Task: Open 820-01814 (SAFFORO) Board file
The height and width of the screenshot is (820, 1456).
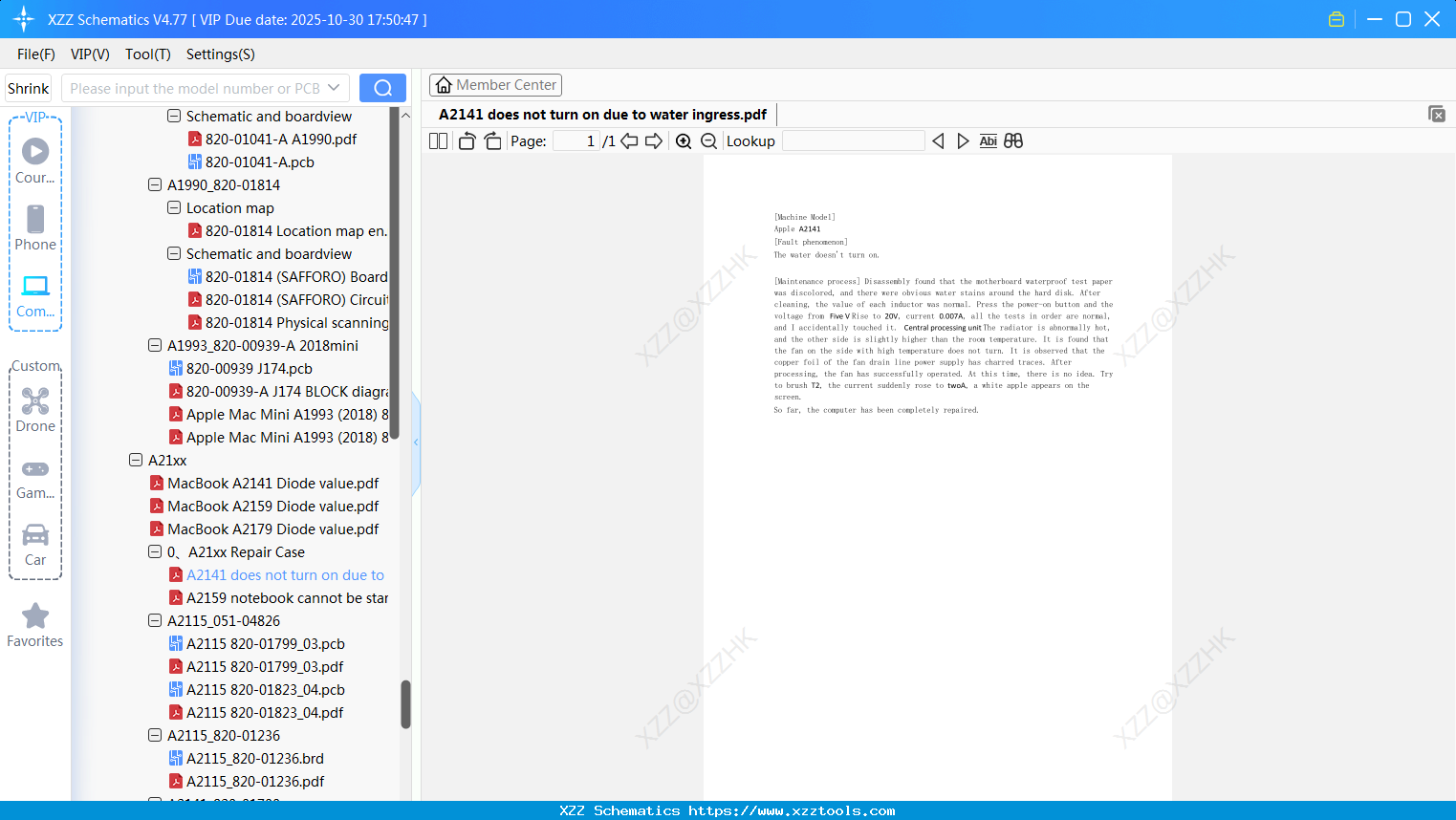Action: click(x=288, y=276)
